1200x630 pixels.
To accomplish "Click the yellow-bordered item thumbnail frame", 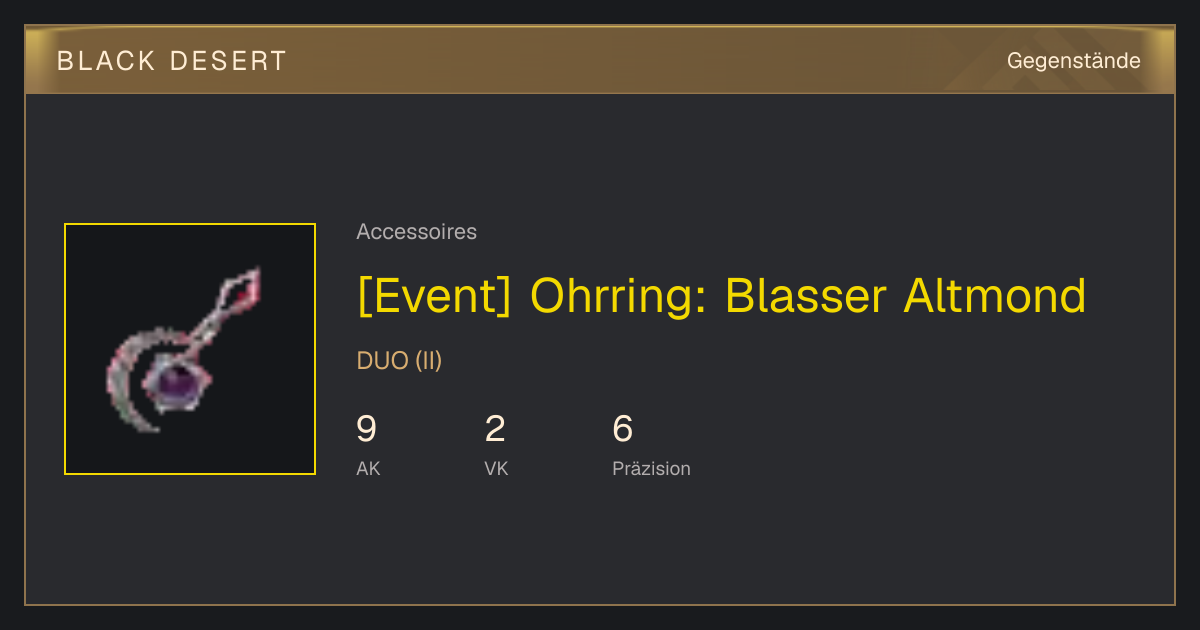I will 190,349.
